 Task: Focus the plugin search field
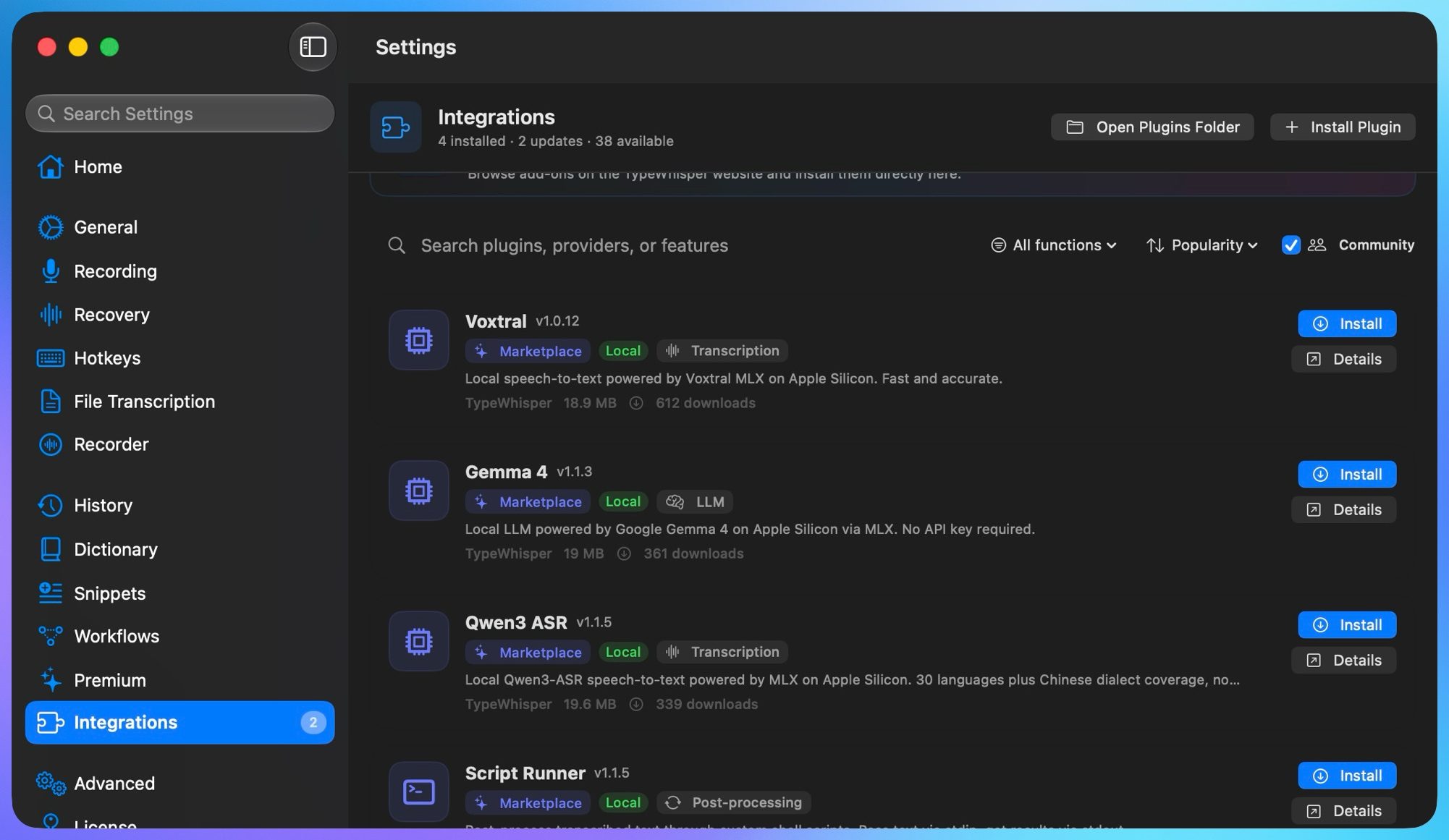pyautogui.click(x=680, y=245)
